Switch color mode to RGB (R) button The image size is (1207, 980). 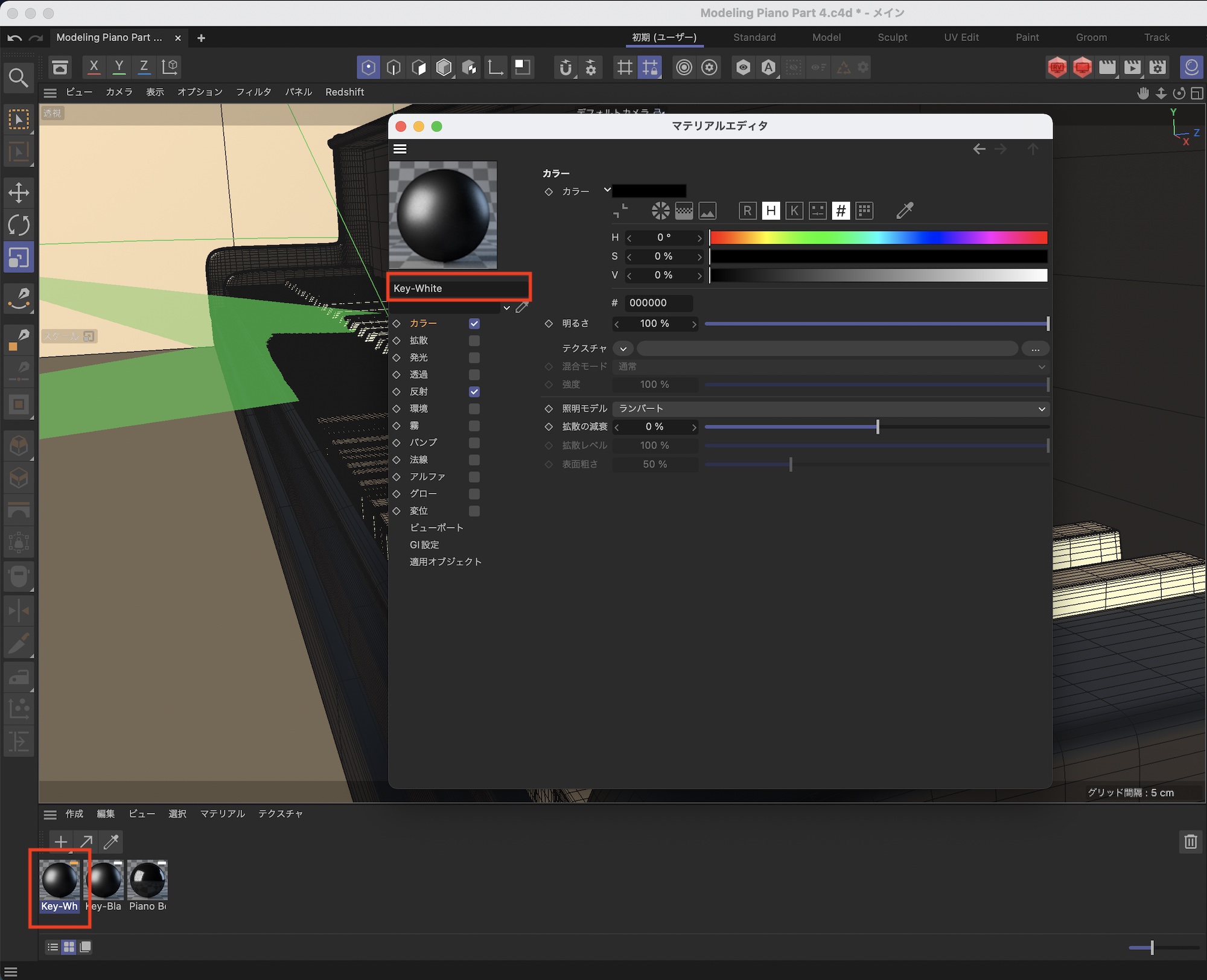point(747,211)
